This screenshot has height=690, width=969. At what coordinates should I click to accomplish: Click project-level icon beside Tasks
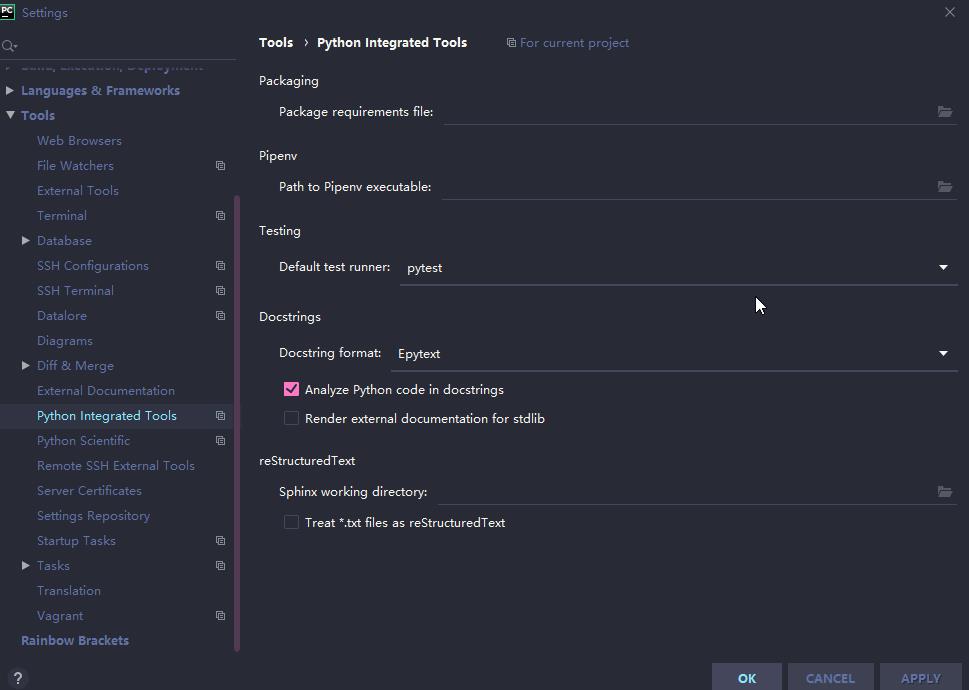pyautogui.click(x=220, y=566)
